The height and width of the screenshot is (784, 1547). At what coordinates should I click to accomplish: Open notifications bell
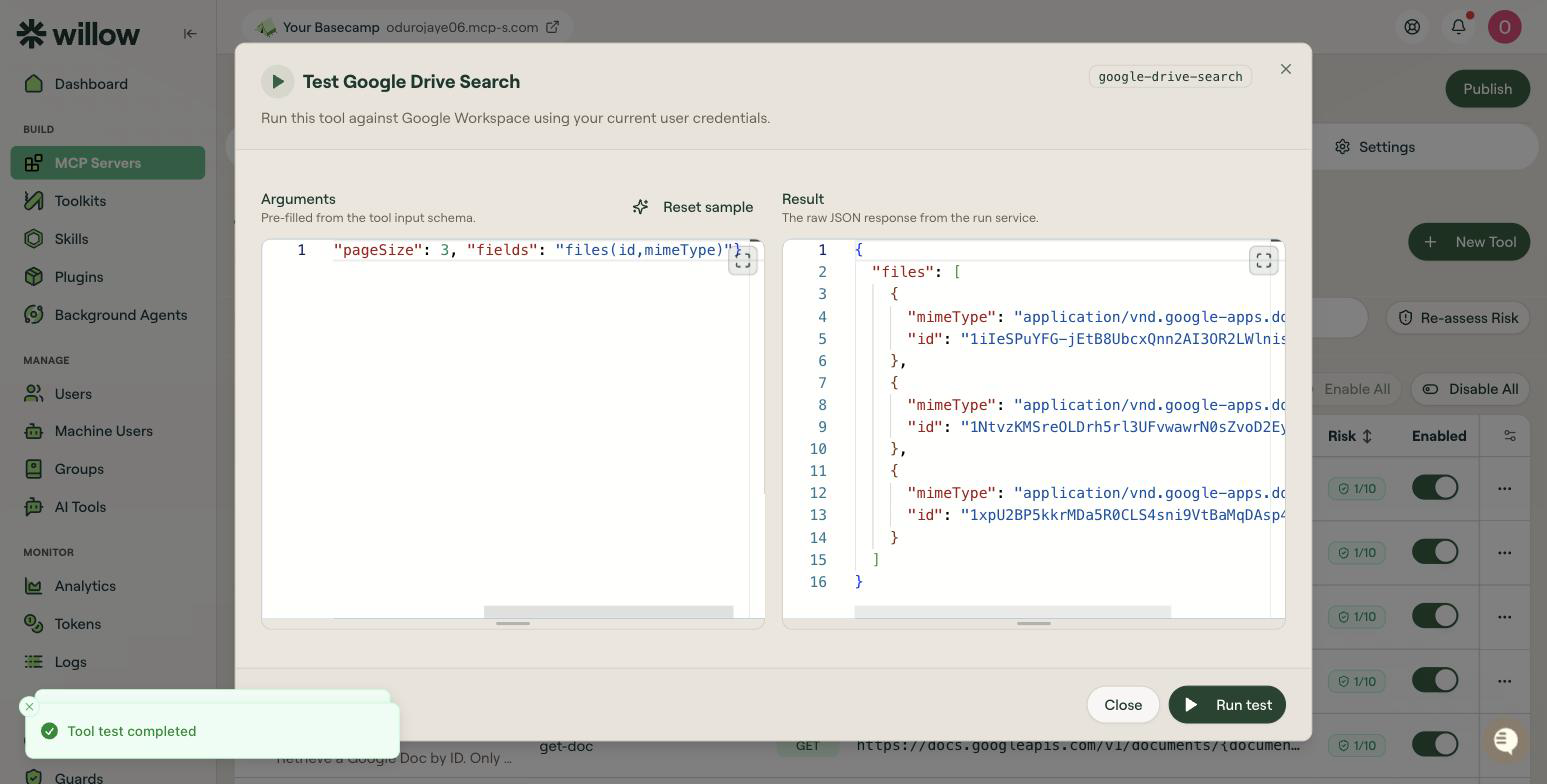coord(1458,27)
